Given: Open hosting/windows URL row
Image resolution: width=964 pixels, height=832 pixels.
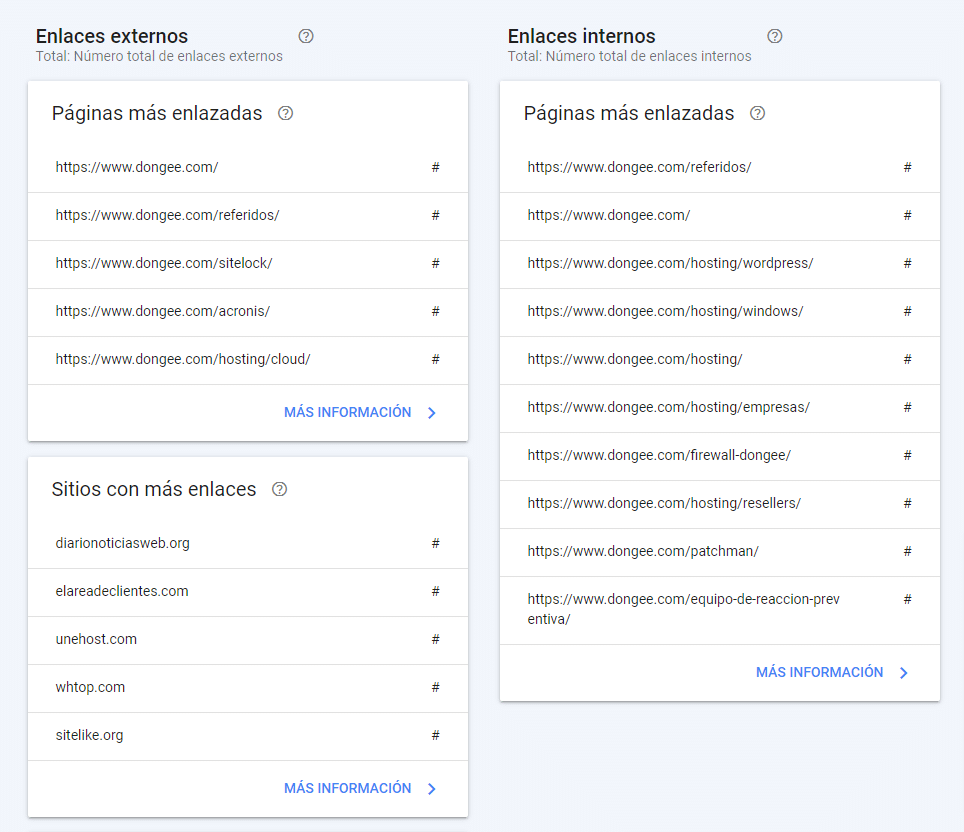Looking at the screenshot, I should tap(720, 312).
